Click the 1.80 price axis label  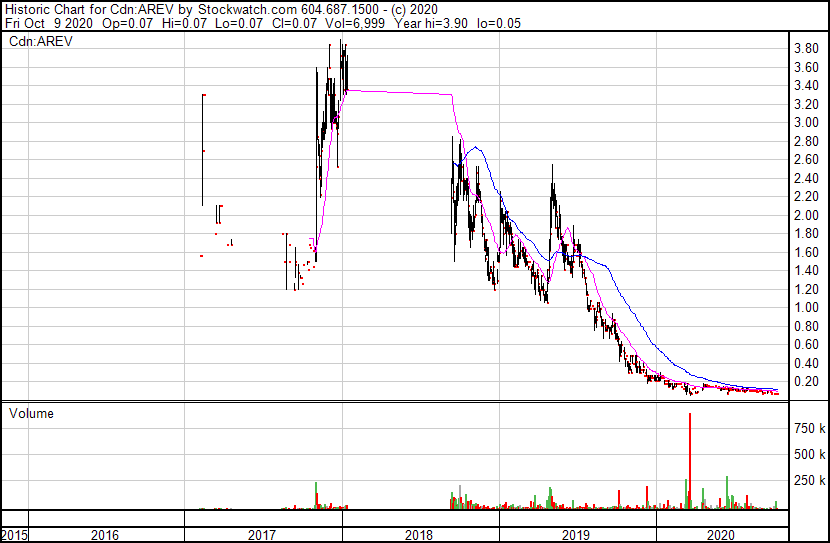pos(806,234)
